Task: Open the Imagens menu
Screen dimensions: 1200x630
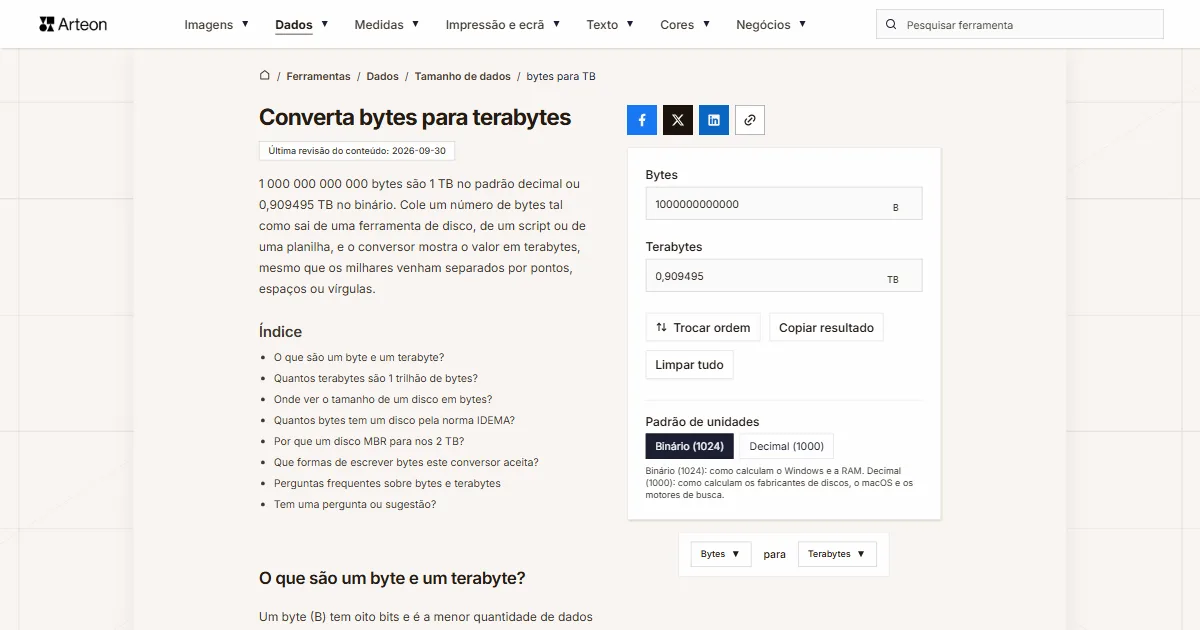Action: tap(217, 25)
